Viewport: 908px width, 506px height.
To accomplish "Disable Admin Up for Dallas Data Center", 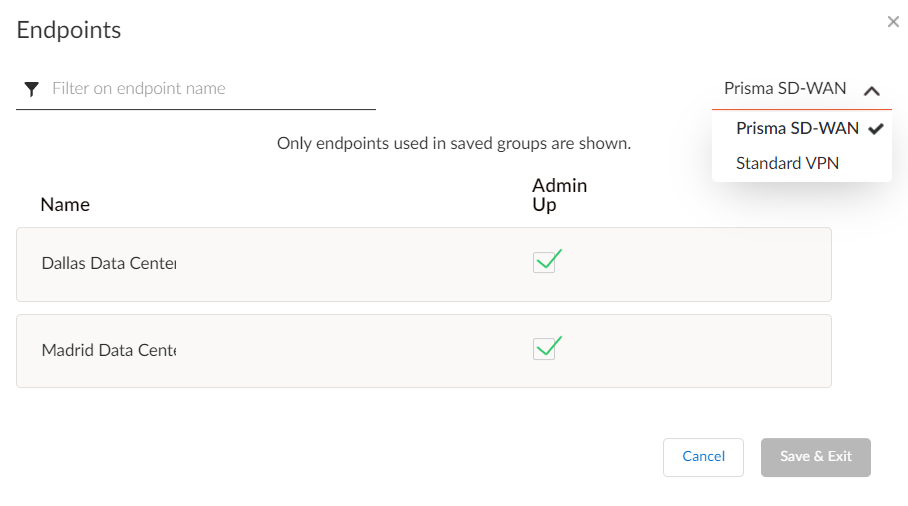I will tap(545, 263).
